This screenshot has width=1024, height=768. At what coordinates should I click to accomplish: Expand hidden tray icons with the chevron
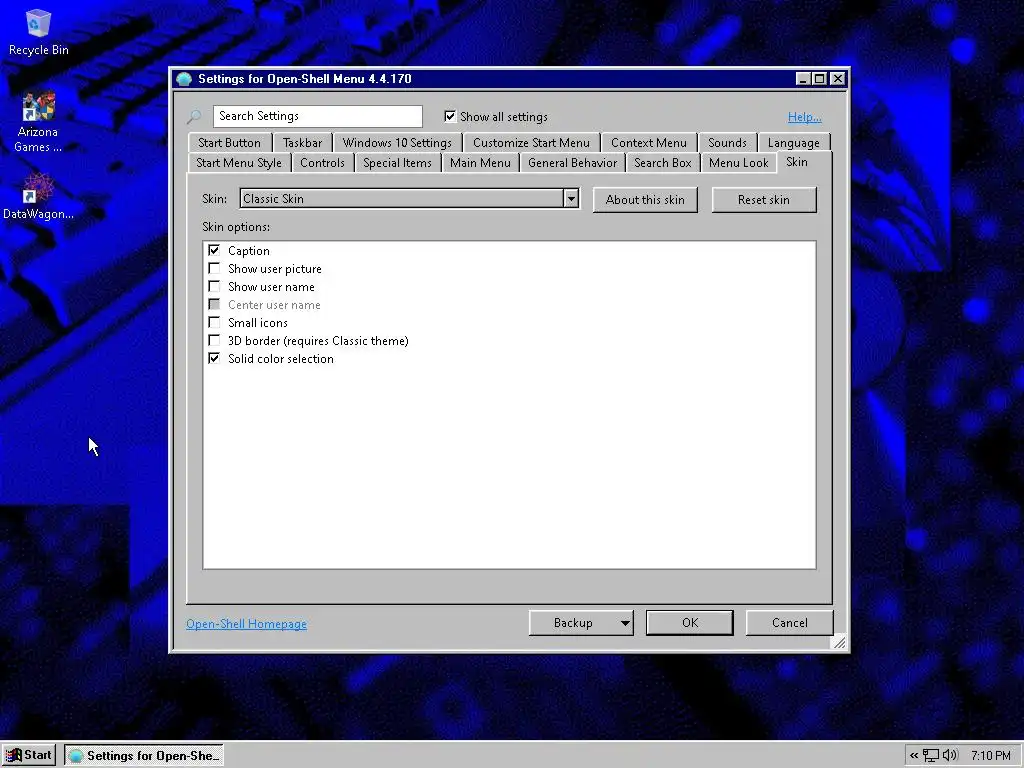coord(914,756)
